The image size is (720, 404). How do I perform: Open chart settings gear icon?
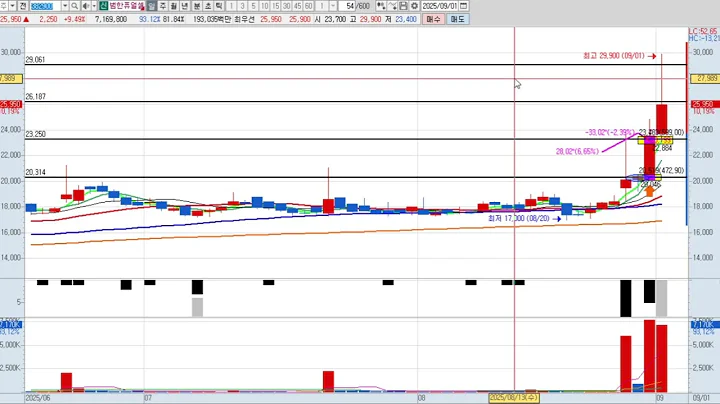coord(414,6)
